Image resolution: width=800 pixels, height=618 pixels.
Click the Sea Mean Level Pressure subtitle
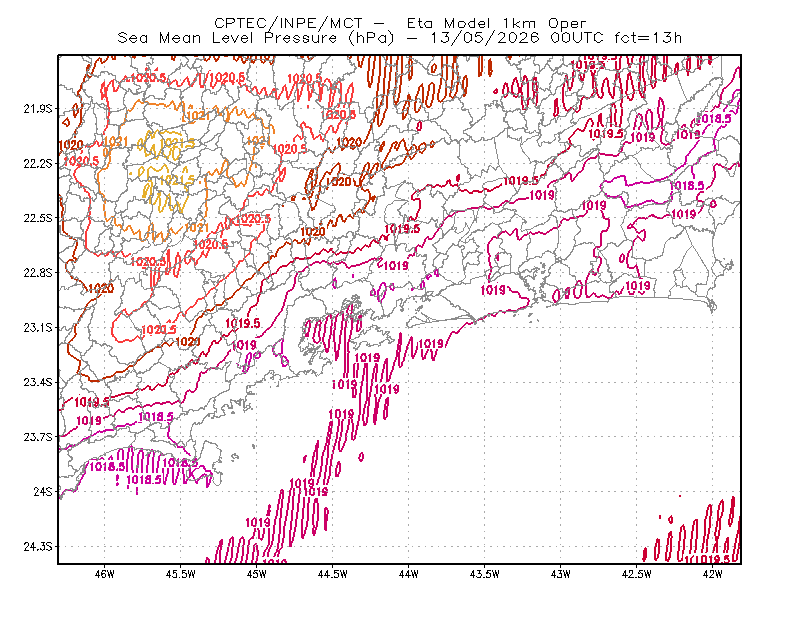(400, 38)
